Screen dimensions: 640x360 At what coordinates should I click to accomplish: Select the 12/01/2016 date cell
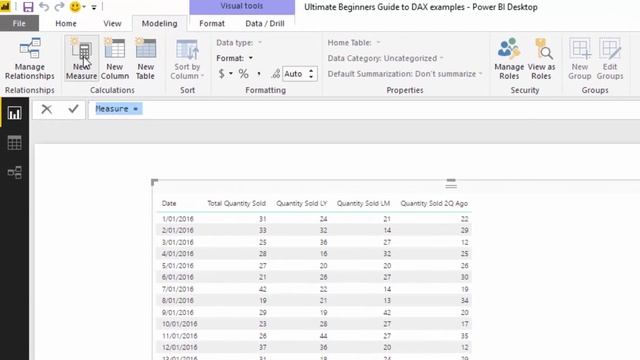[x=180, y=347]
